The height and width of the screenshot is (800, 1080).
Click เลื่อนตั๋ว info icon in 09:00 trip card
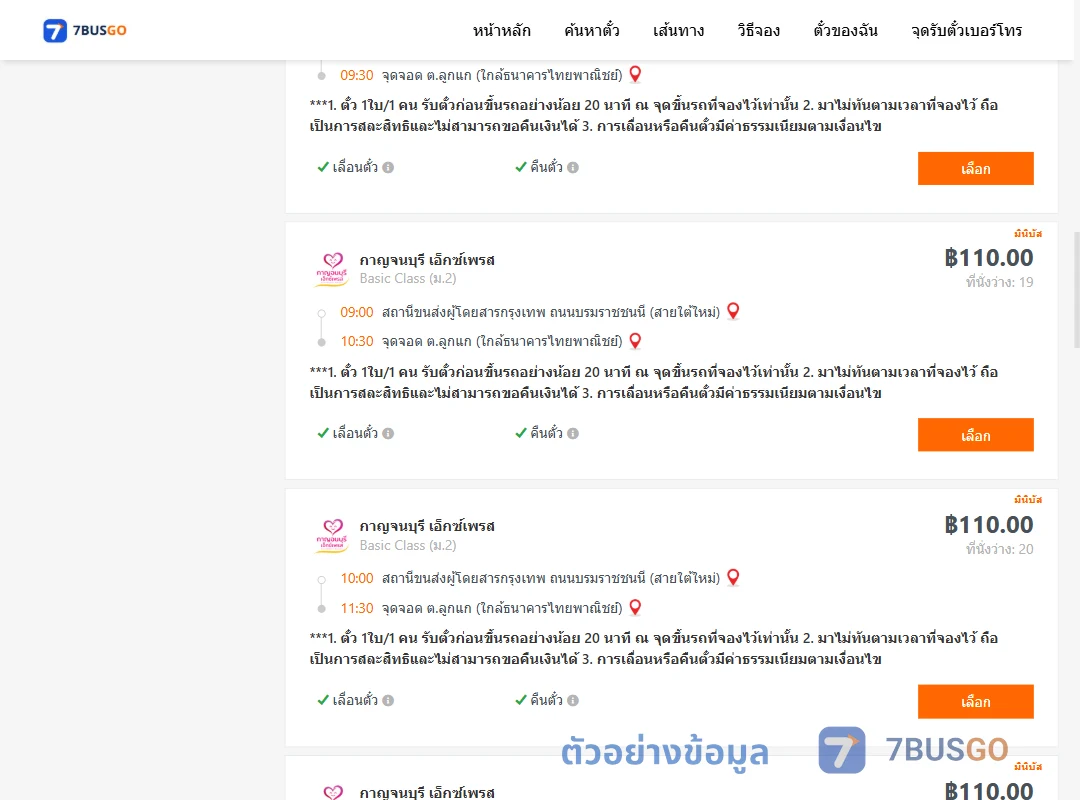[x=388, y=433]
